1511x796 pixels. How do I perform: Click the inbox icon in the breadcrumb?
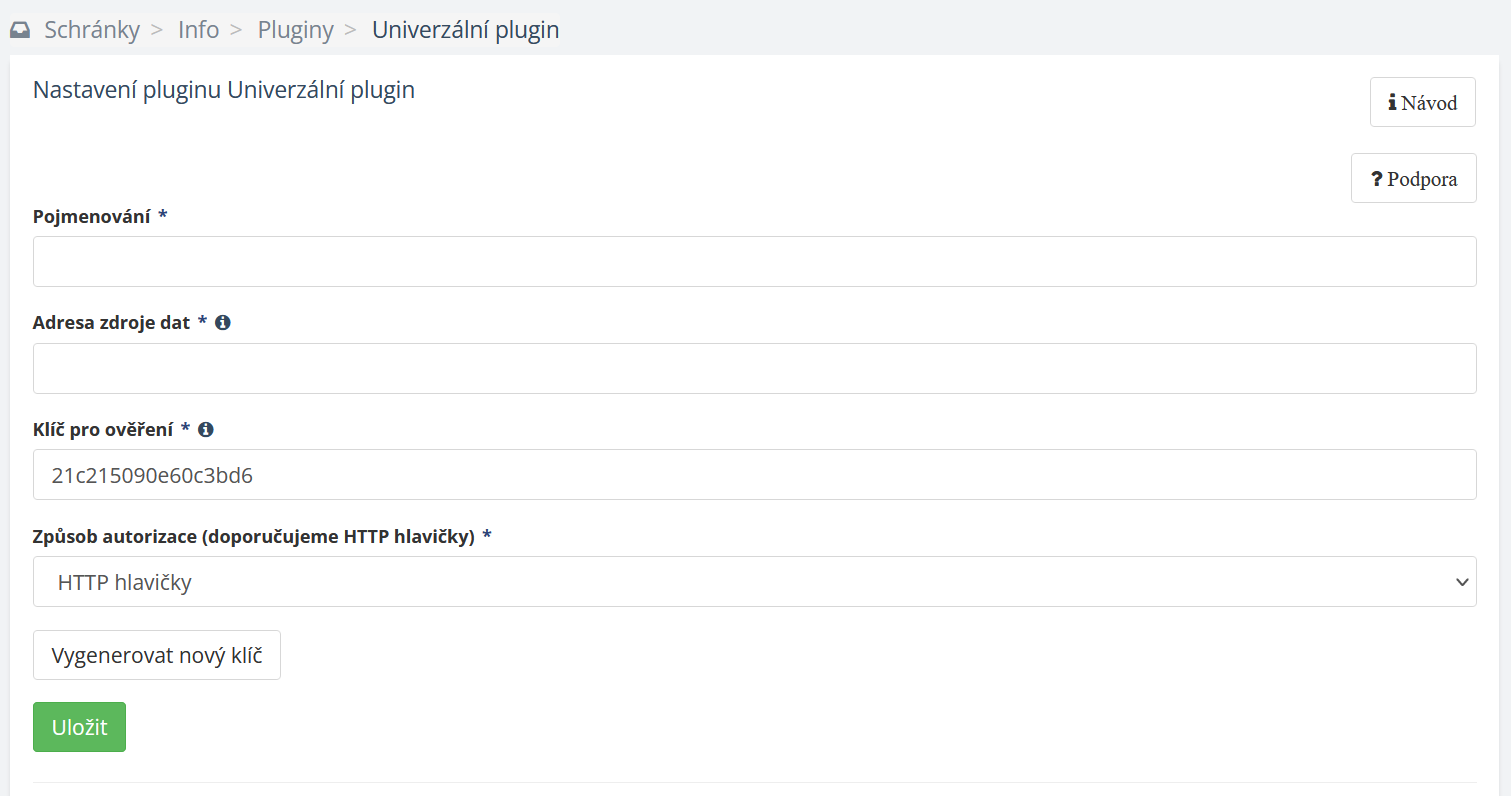coord(20,30)
